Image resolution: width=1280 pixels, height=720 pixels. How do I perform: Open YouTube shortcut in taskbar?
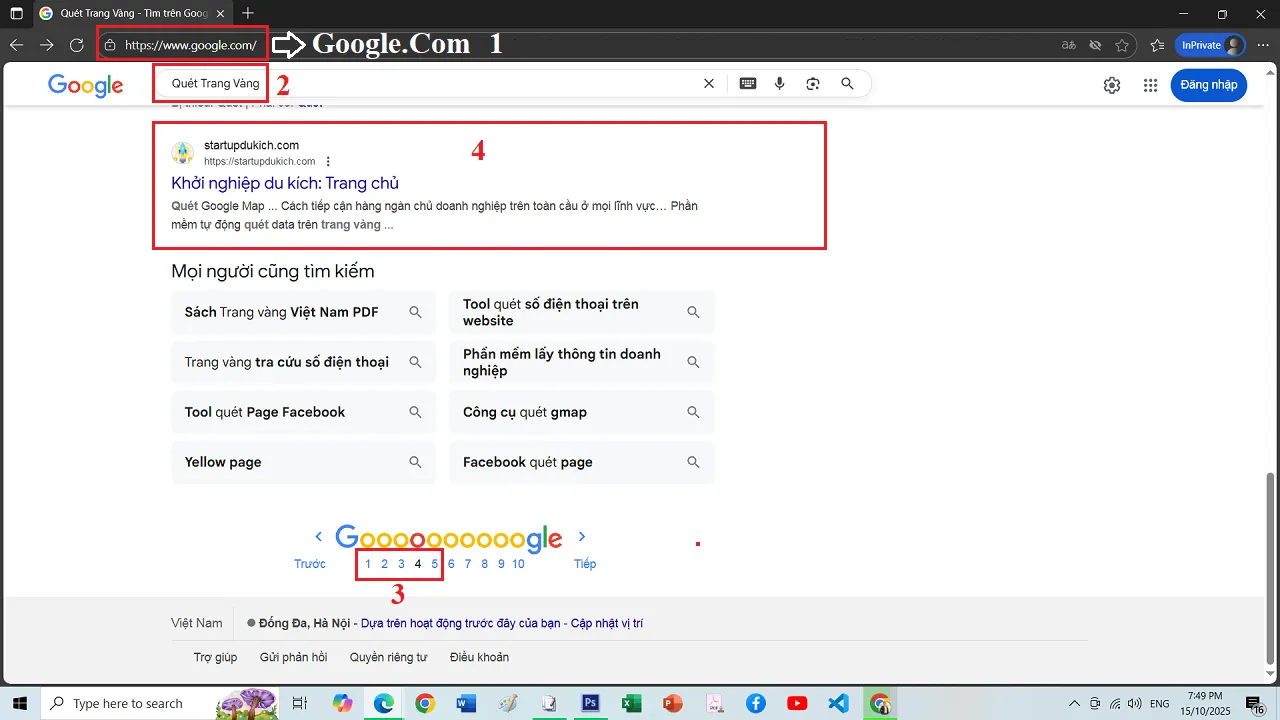(x=797, y=703)
